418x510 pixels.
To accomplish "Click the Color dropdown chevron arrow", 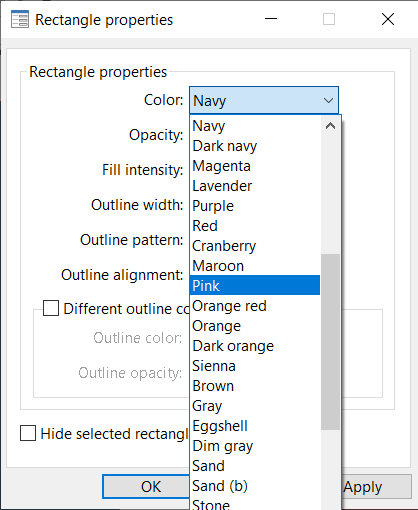I will [x=328, y=100].
